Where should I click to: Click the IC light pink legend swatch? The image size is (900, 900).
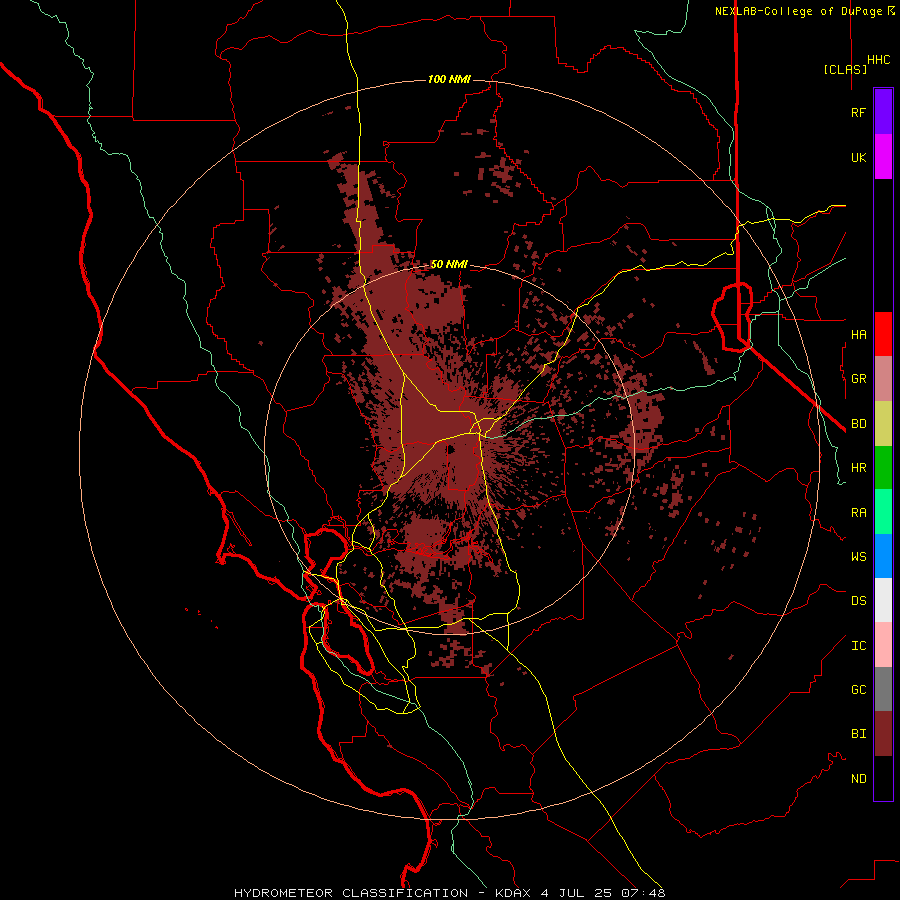(x=883, y=645)
